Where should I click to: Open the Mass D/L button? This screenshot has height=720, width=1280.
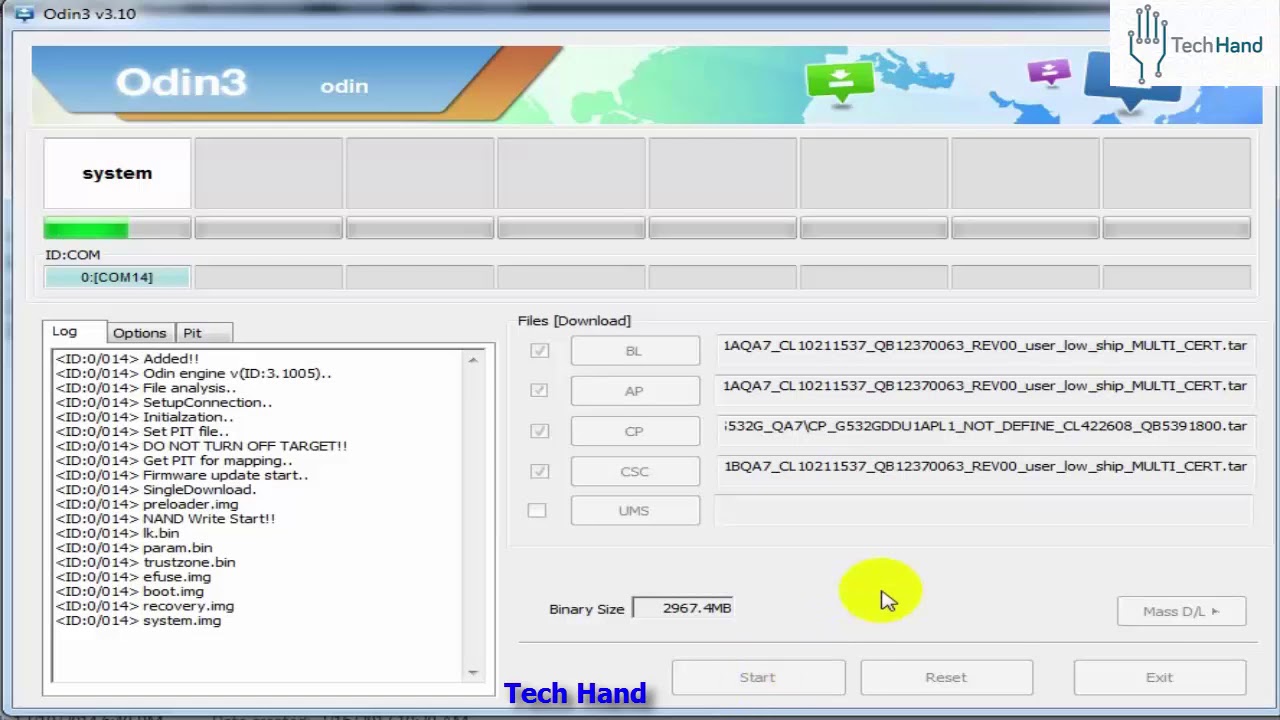click(1182, 611)
